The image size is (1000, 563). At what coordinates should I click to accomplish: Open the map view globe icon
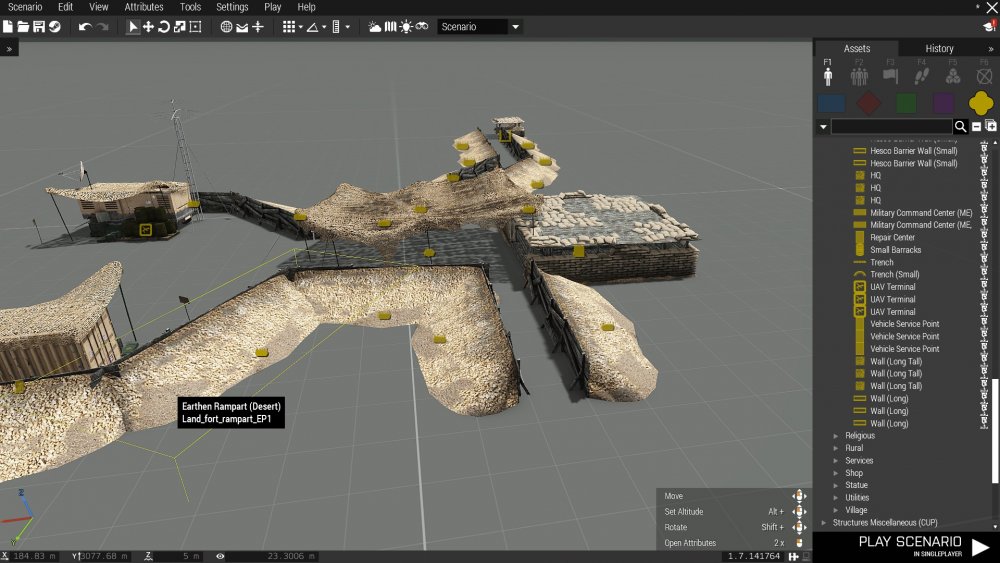pos(226,27)
